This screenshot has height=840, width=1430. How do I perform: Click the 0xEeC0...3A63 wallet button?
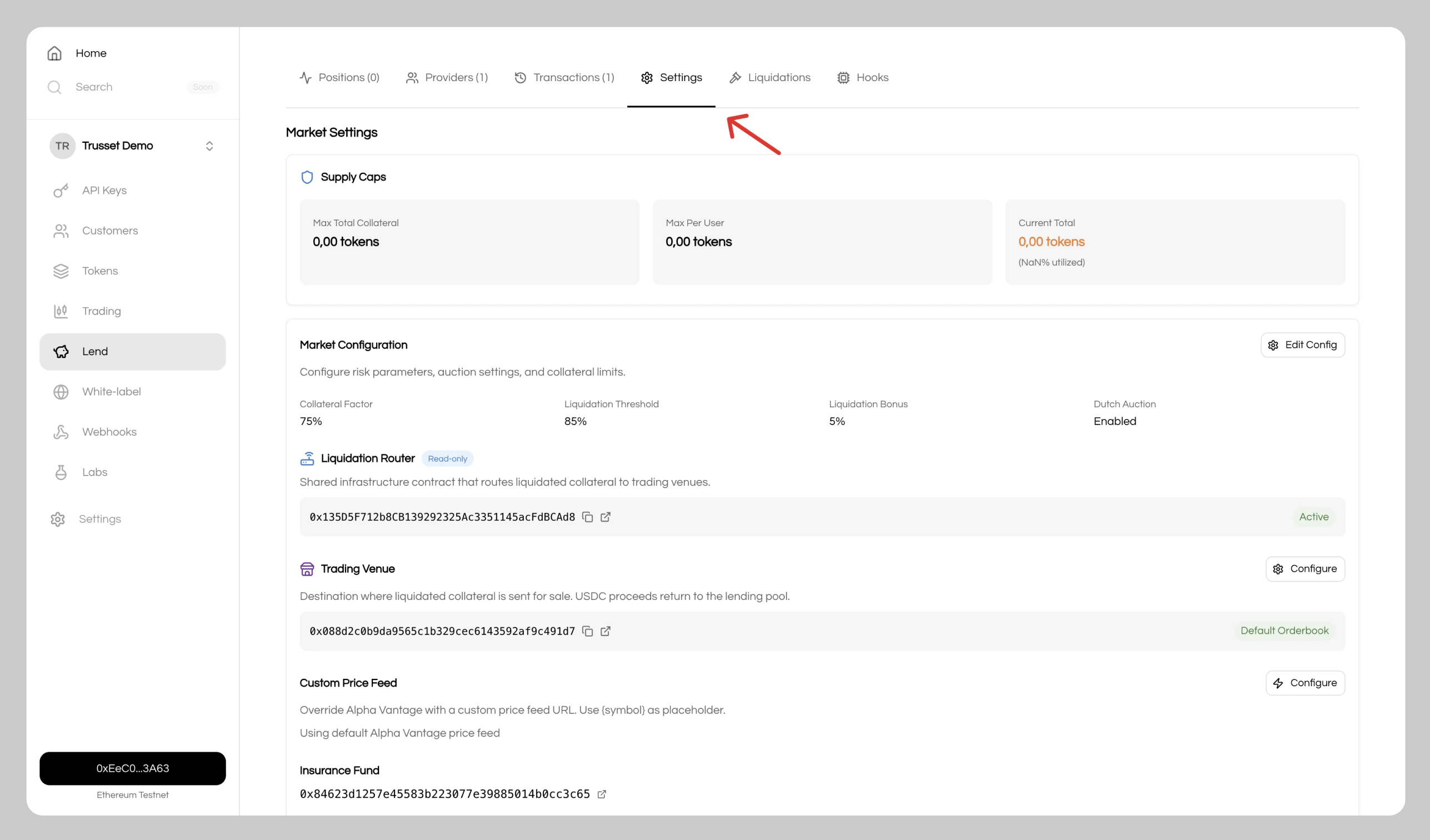tap(133, 768)
